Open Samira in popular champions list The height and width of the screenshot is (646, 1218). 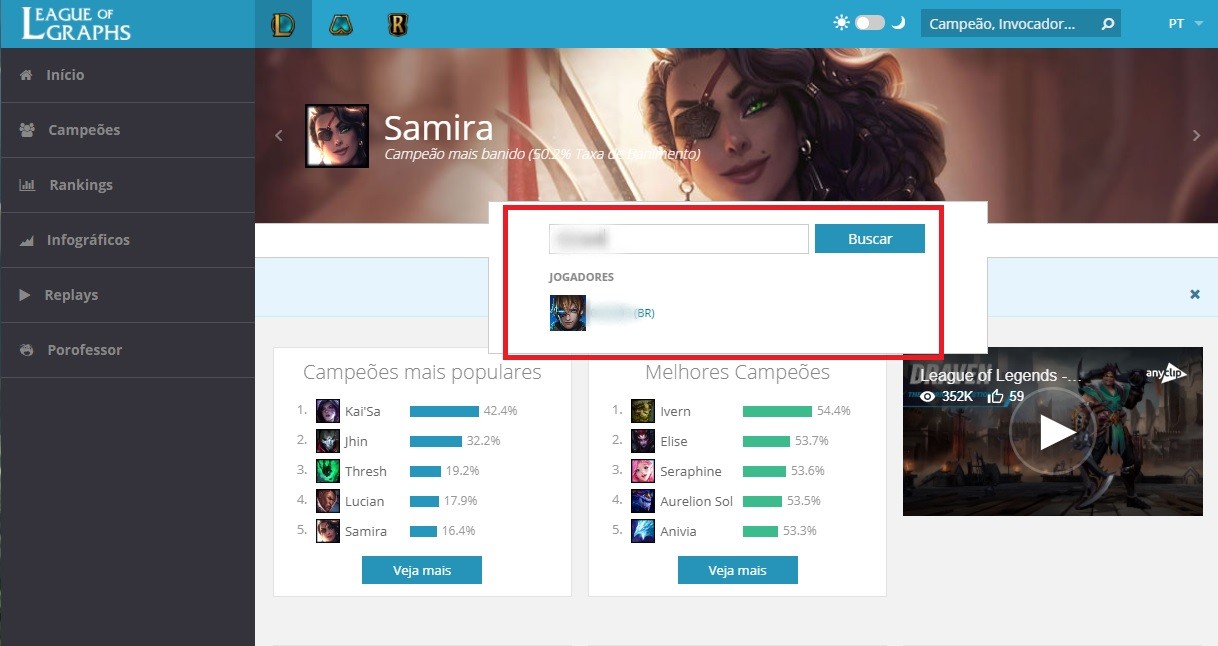click(x=366, y=531)
